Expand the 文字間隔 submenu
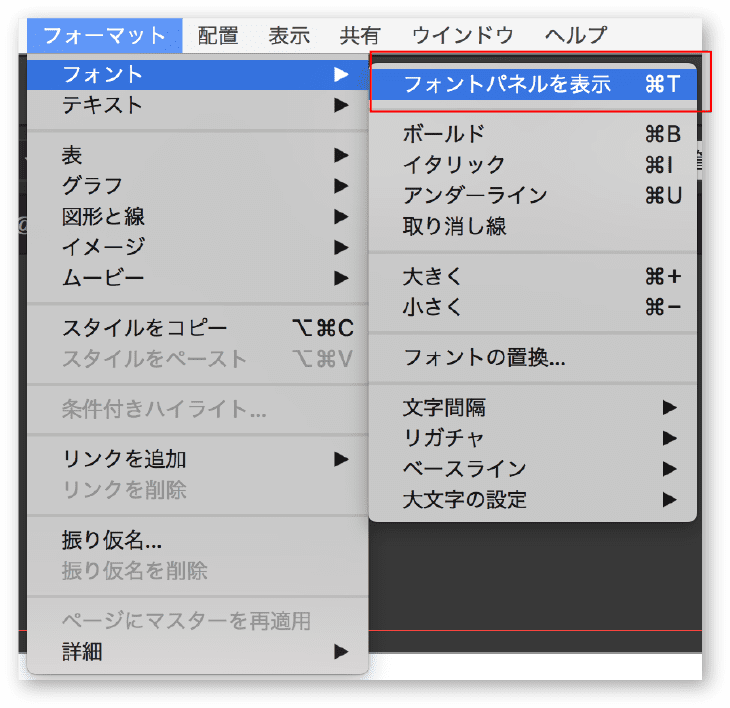Image resolution: width=730 pixels, height=708 pixels. tap(533, 408)
